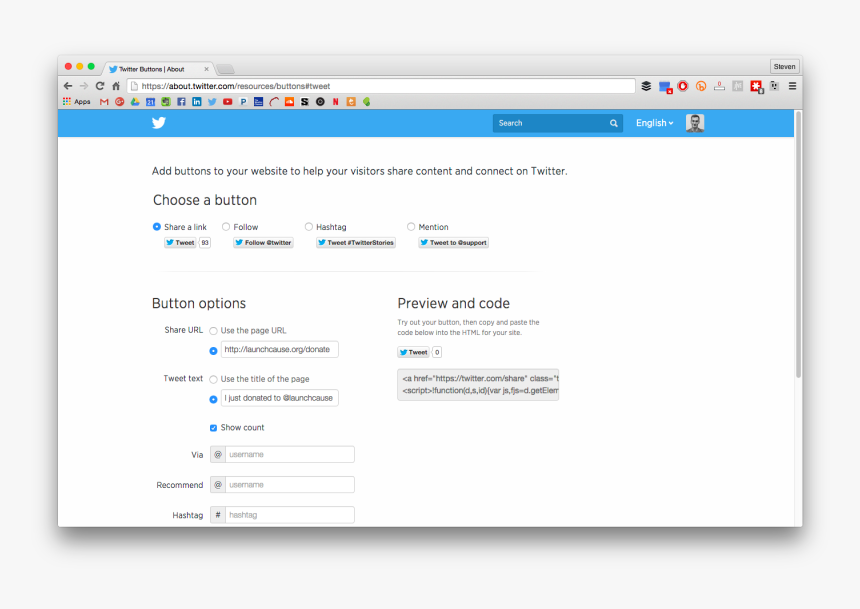860x609 pixels.
Task: Open the Twitter bookmark in bookmarks bar
Action: tap(212, 102)
